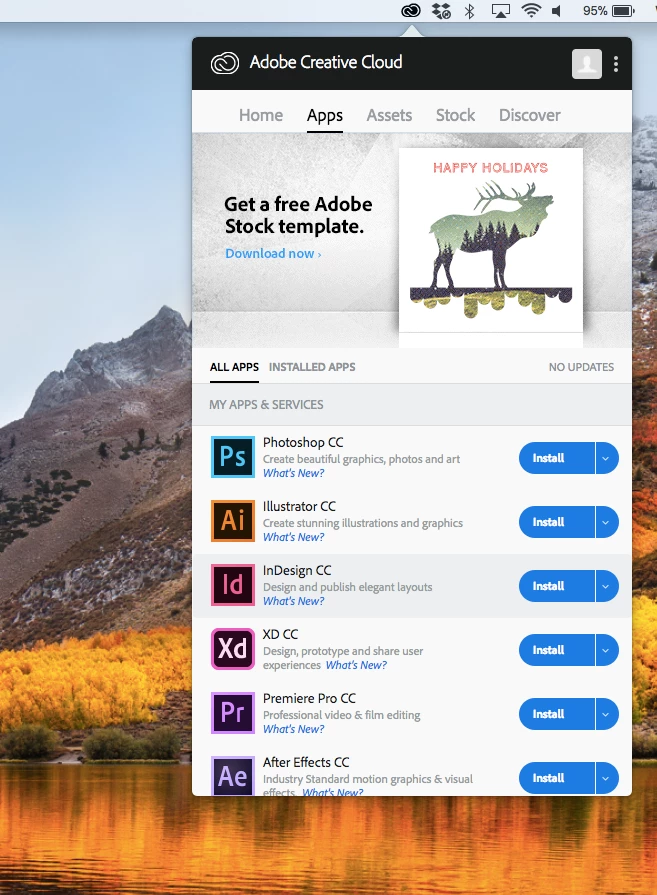Select the ALL APPS filter tab
This screenshot has width=657, height=895.
click(234, 367)
